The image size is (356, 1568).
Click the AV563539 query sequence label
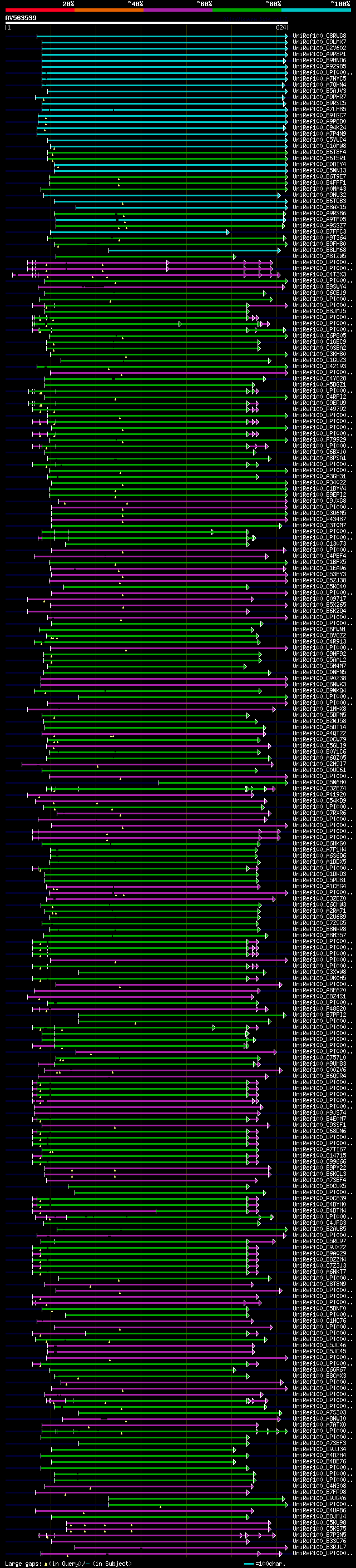pyautogui.click(x=21, y=18)
